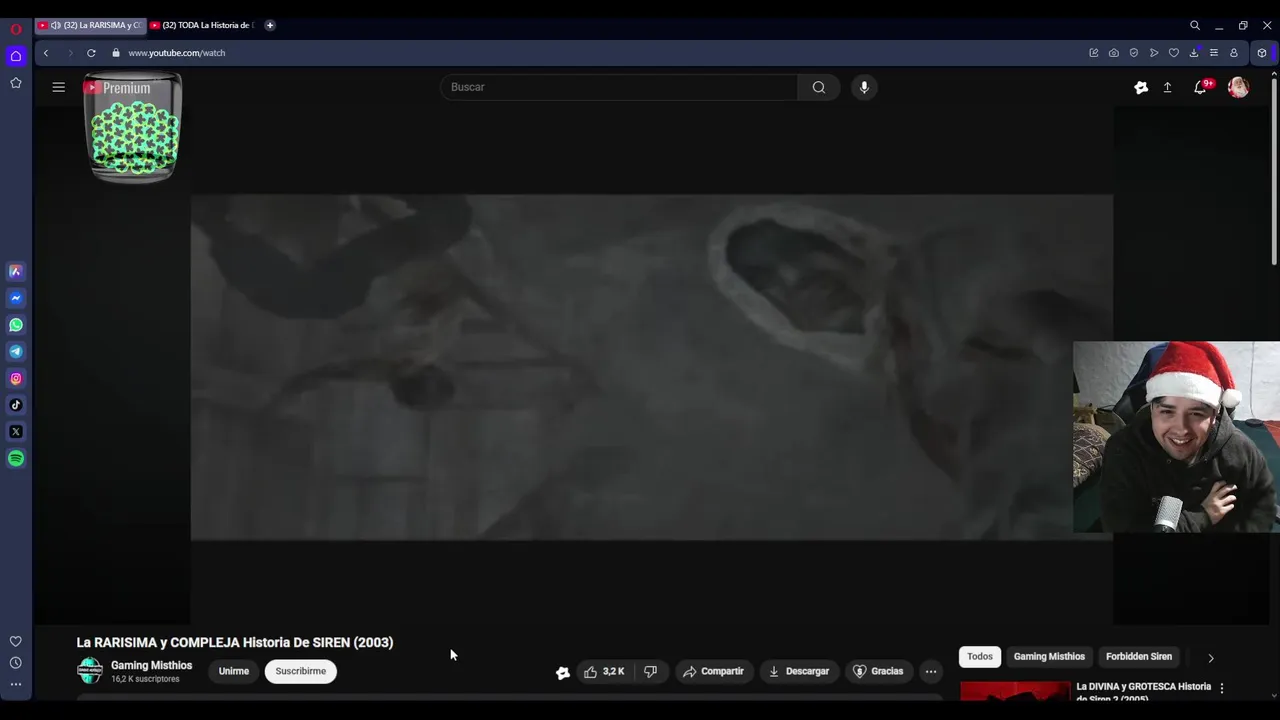
Task: Select the Forbidden Siren filter chip
Action: click(x=1139, y=657)
